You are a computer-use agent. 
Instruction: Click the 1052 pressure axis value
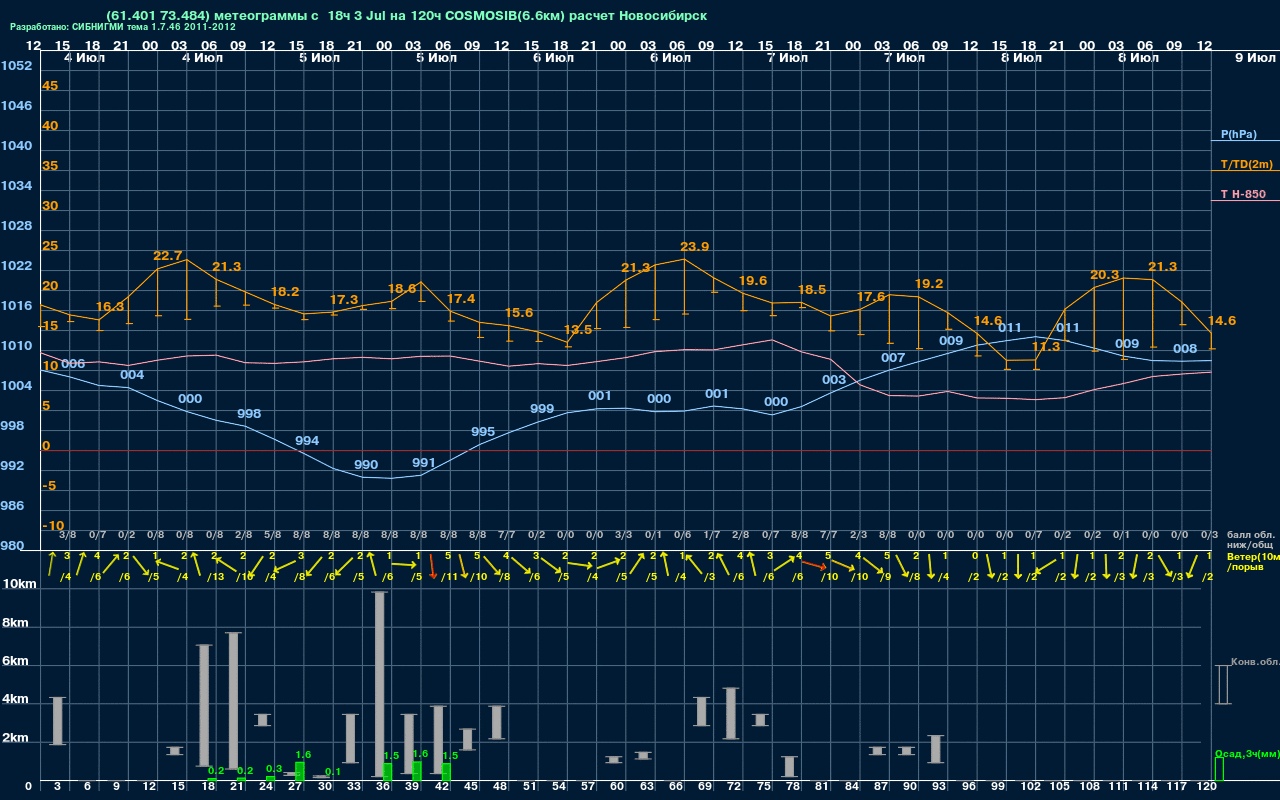pos(16,66)
